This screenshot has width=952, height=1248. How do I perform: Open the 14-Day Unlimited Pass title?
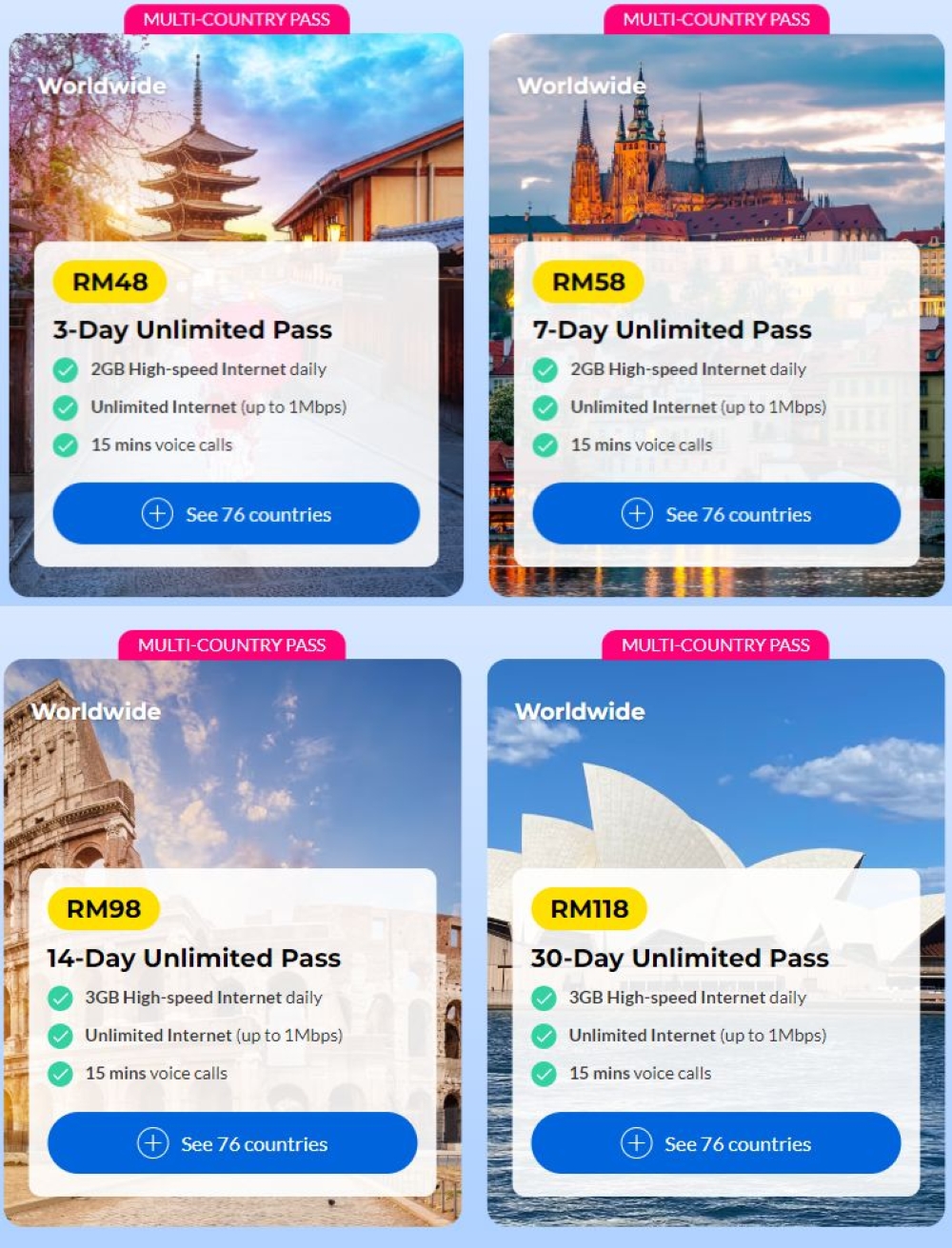(194, 958)
